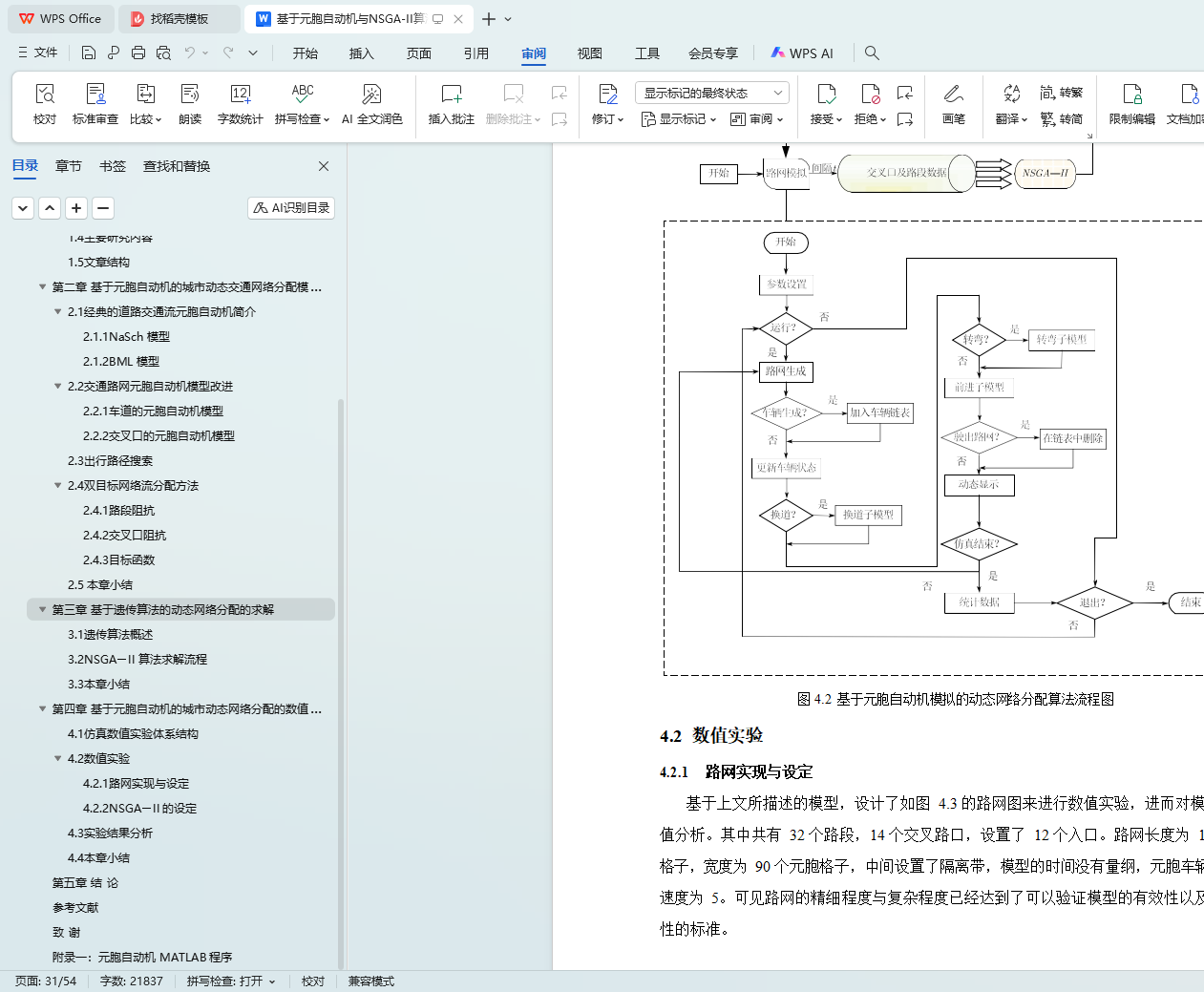
Task: Open 显示标记的最终状态 dropdown
Action: pyautogui.click(x=711, y=93)
